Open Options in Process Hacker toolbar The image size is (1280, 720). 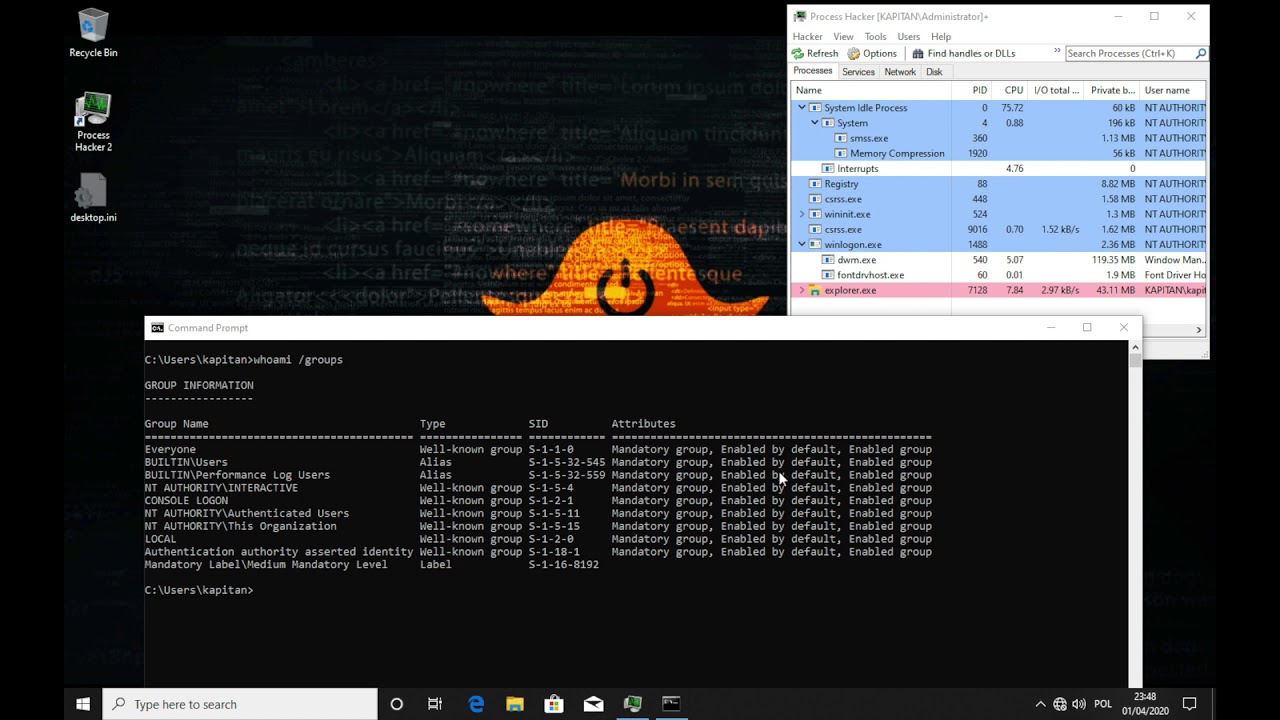(872, 53)
